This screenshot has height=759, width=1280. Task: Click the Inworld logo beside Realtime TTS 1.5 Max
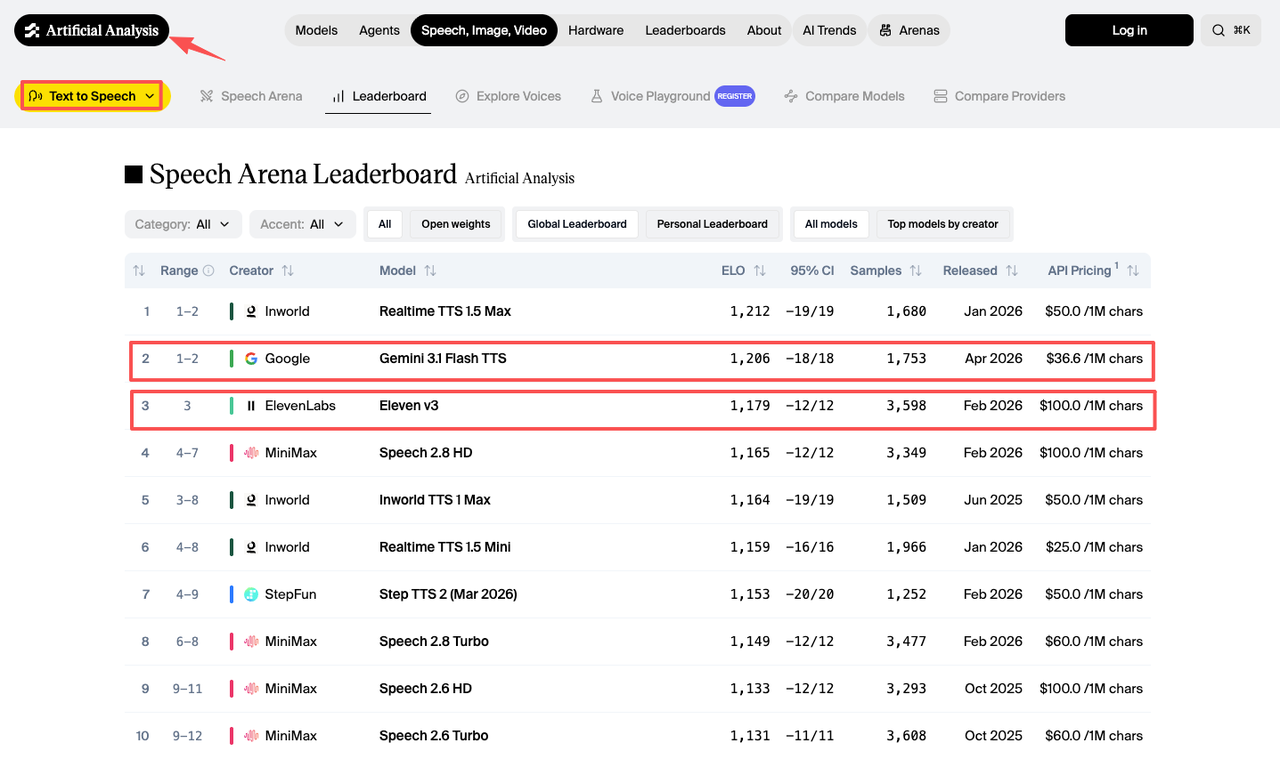(251, 312)
